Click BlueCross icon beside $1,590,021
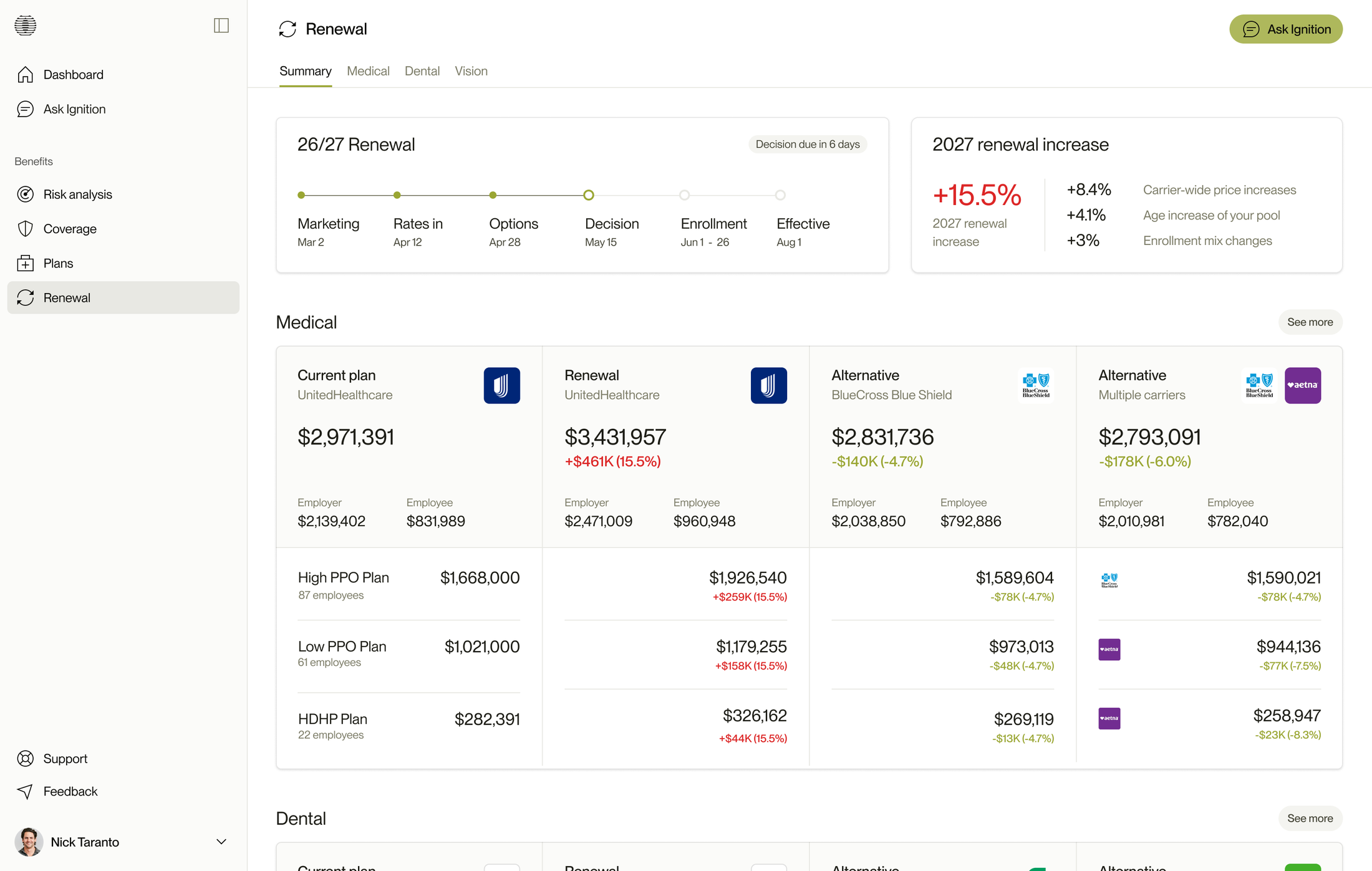The width and height of the screenshot is (1372, 871). point(1109,580)
